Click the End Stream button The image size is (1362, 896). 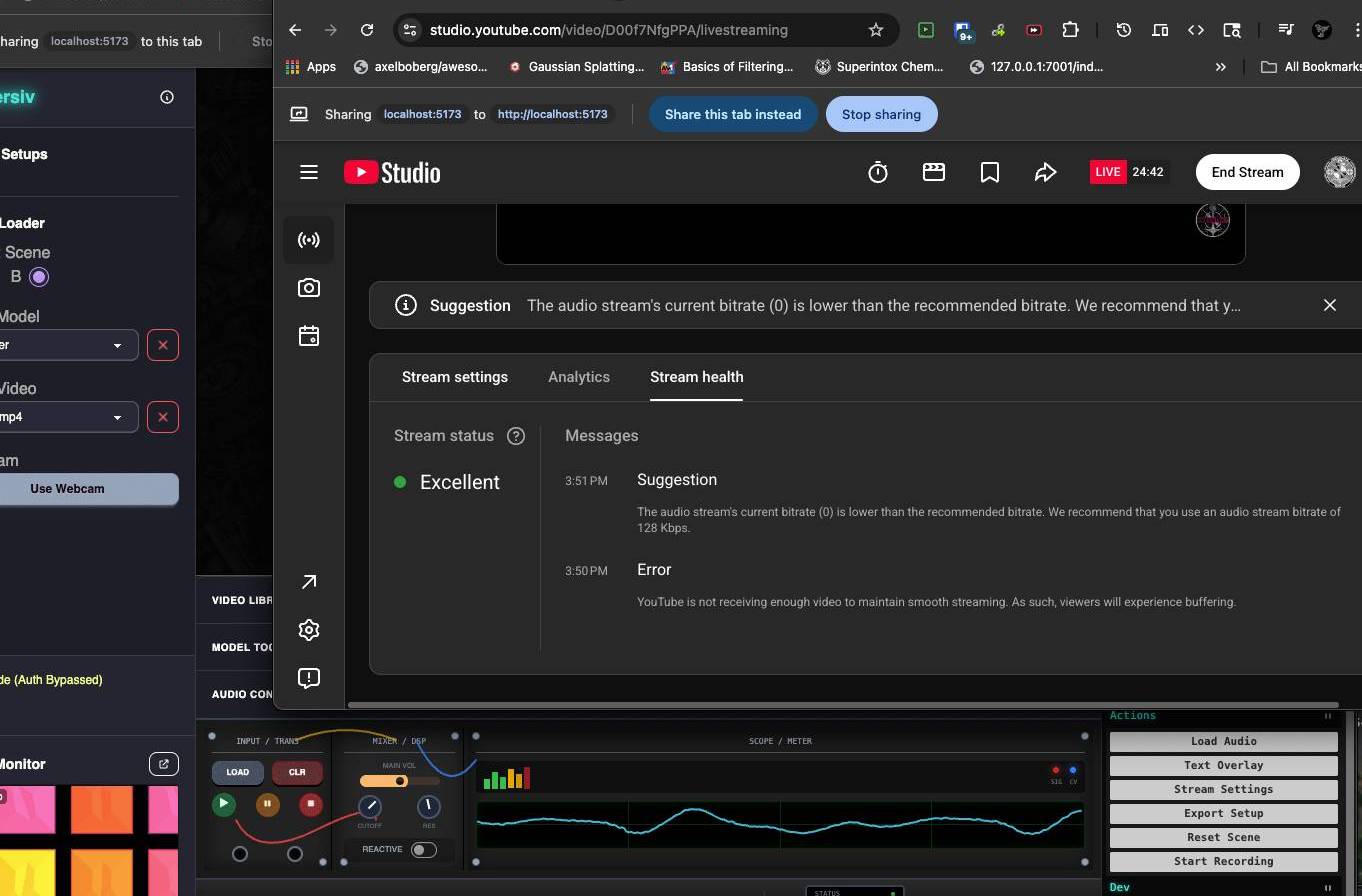(x=1247, y=172)
